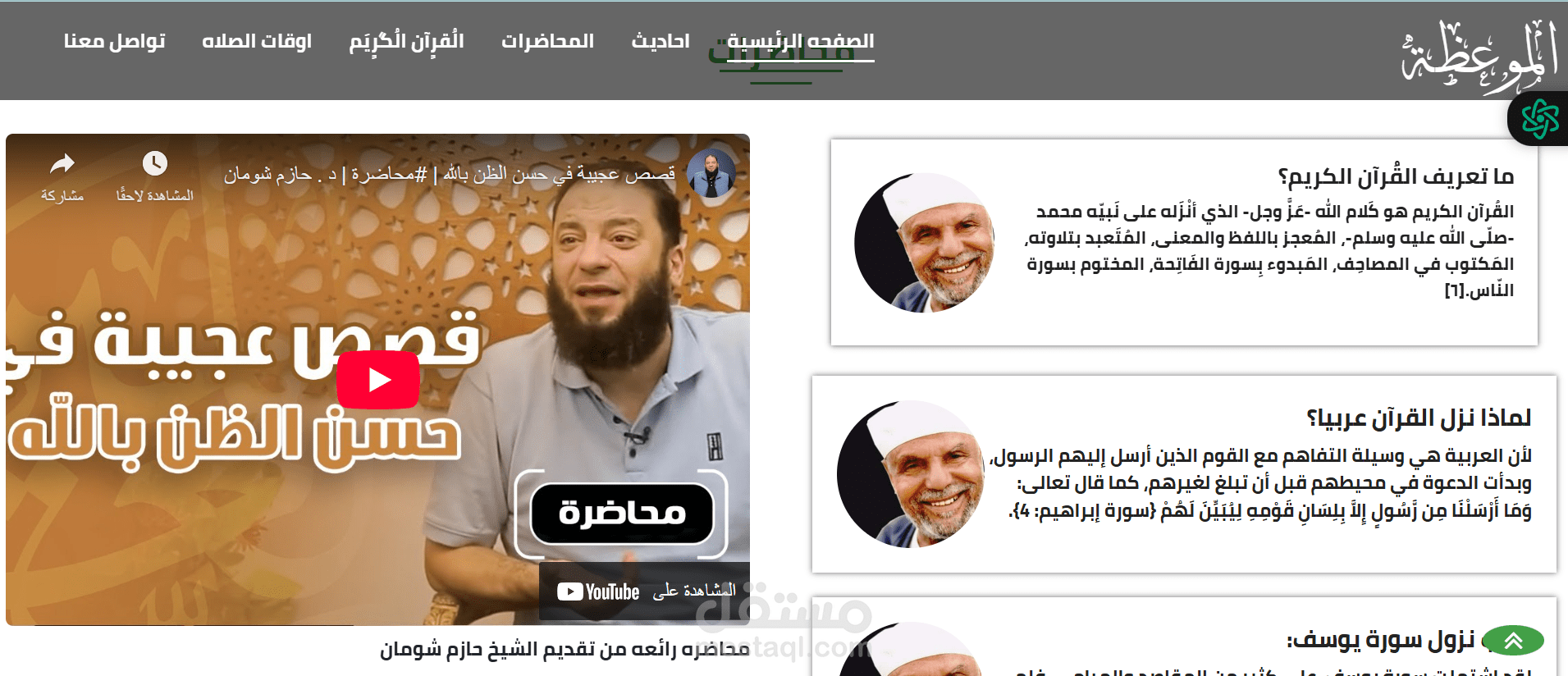Play the YouTube video with red button
Image resolution: width=1568 pixels, height=676 pixels.
378,380
